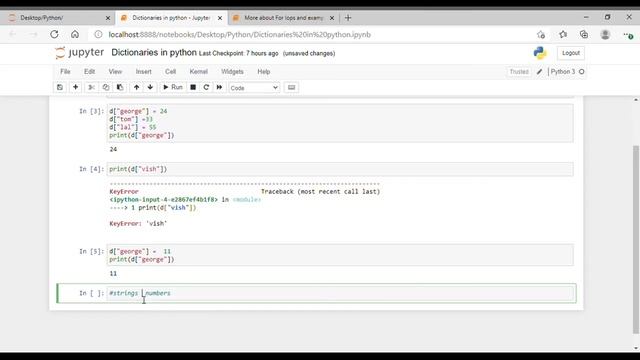
Task: Click the KeyError: 'vish' output text
Action: pyautogui.click(x=138, y=224)
